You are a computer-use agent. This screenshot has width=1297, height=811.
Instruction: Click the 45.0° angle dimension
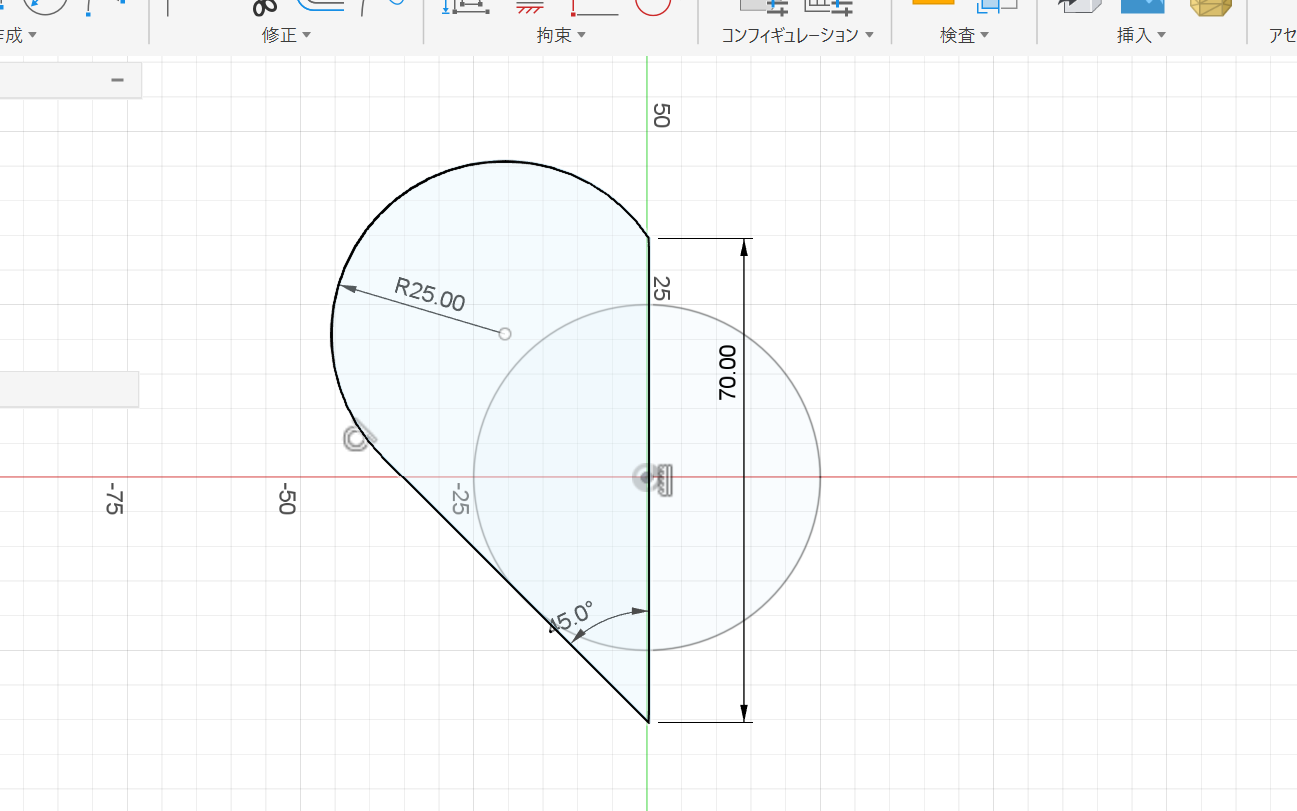click(571, 619)
